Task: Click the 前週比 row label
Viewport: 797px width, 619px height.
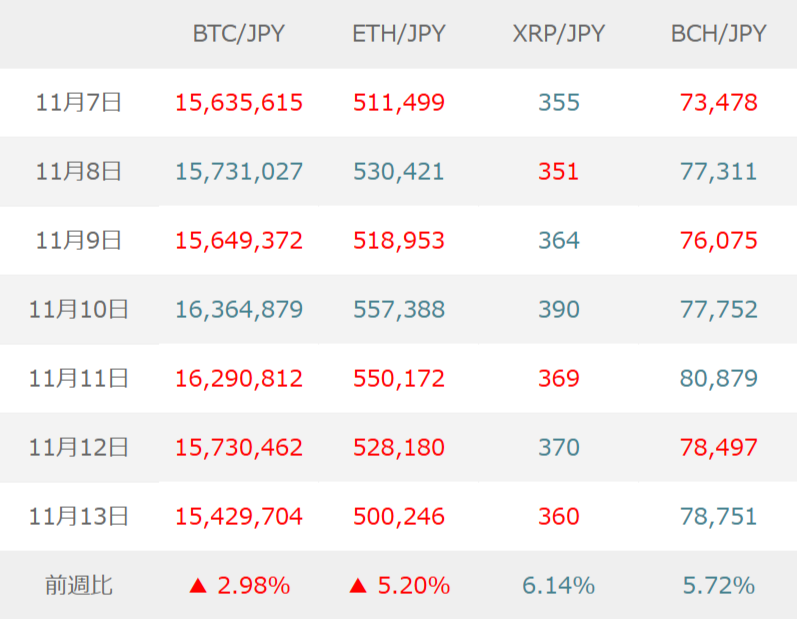Action: (78, 585)
